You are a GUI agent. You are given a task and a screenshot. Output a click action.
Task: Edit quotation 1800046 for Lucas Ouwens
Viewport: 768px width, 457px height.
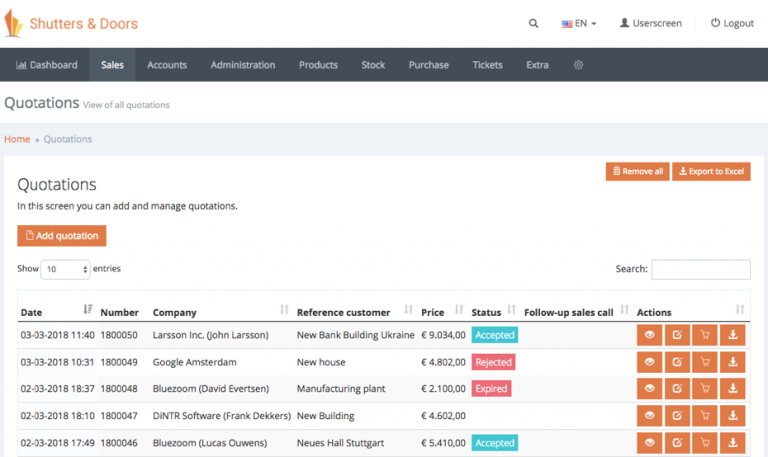pos(677,443)
